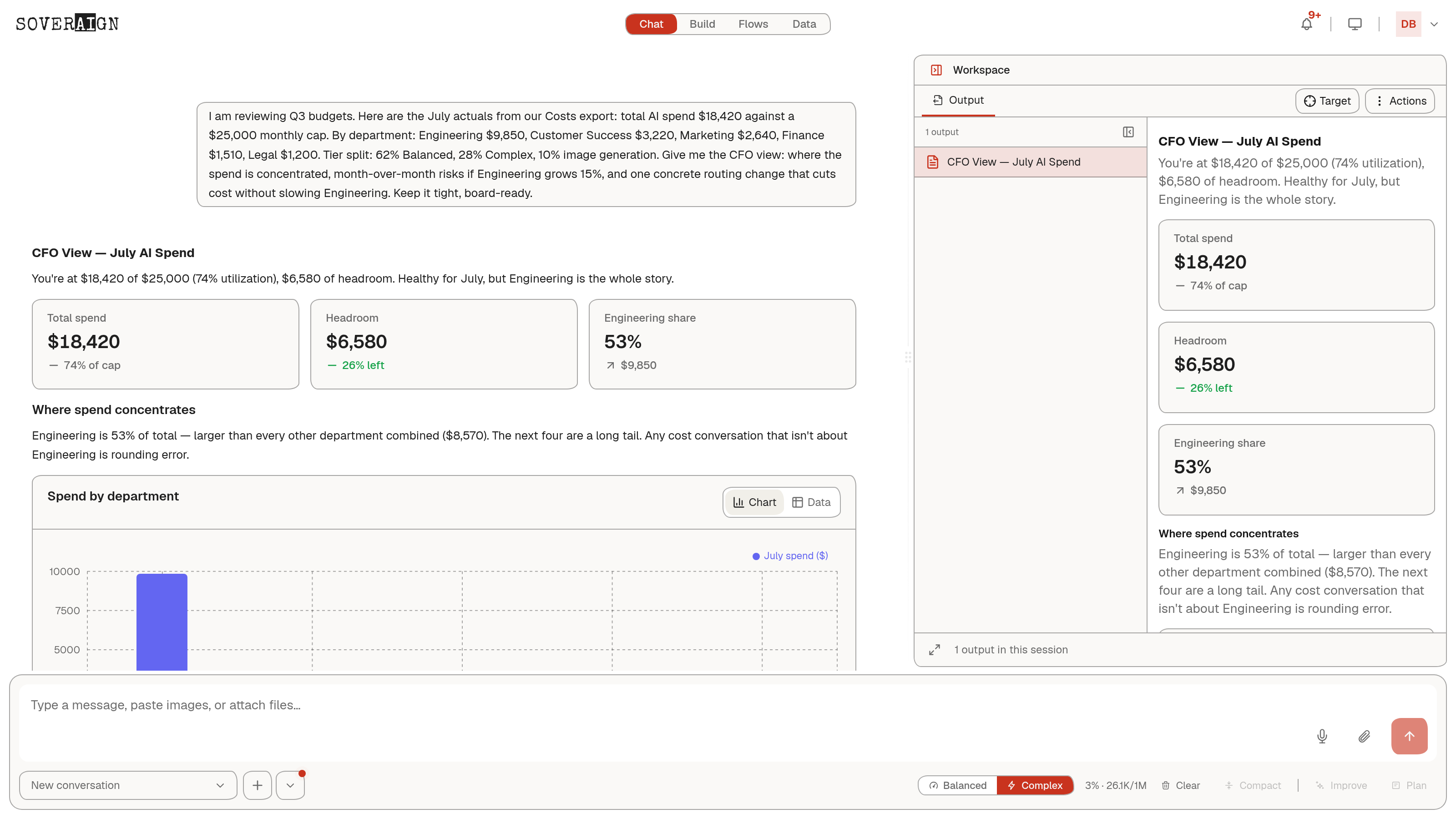Clear the conversation
1456x819 pixels.
(1180, 785)
